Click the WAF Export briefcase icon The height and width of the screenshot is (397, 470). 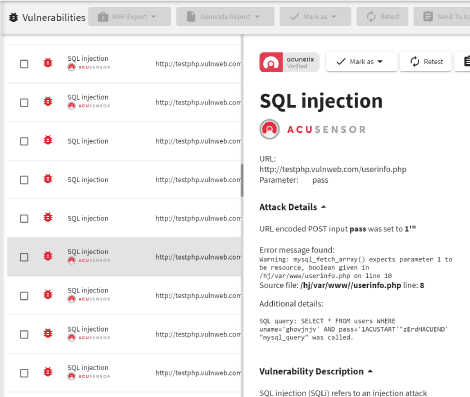point(103,17)
